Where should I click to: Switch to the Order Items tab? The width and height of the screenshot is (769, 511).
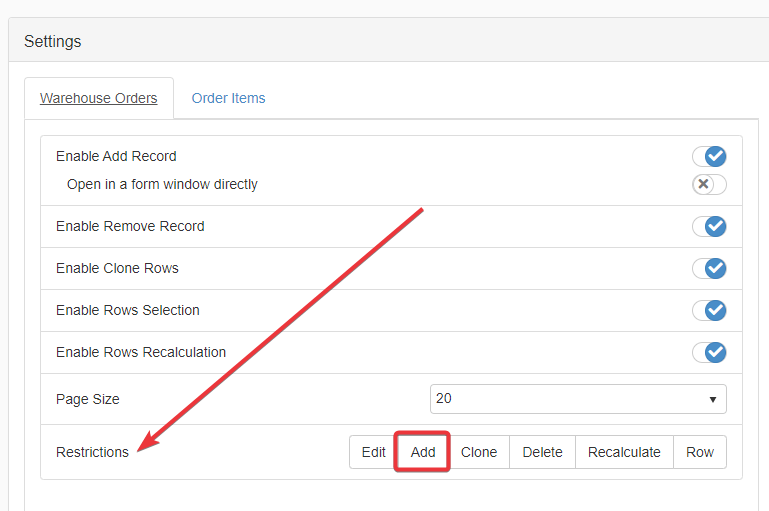click(x=228, y=98)
